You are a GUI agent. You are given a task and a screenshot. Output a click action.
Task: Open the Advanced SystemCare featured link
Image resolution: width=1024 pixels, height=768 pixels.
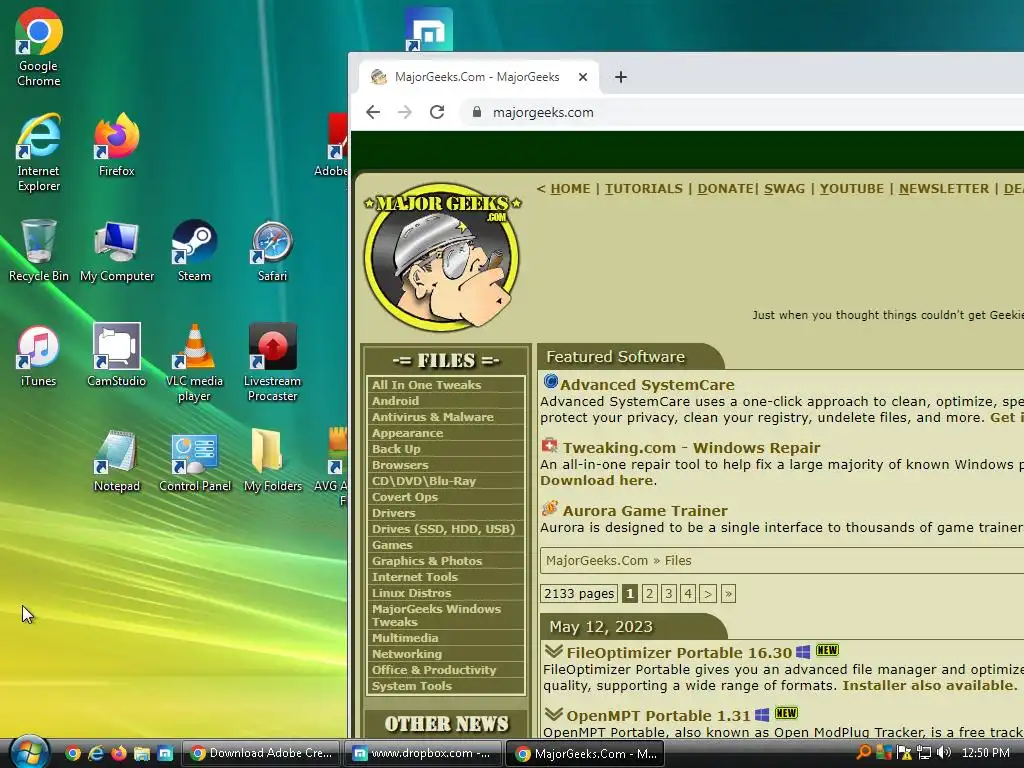click(647, 385)
